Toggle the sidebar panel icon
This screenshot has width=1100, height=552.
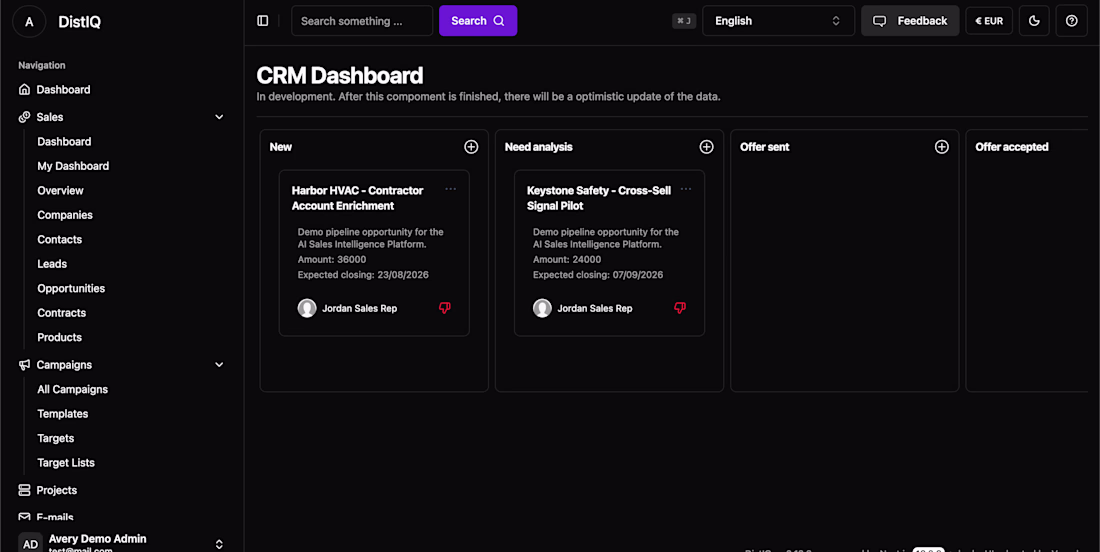[263, 21]
